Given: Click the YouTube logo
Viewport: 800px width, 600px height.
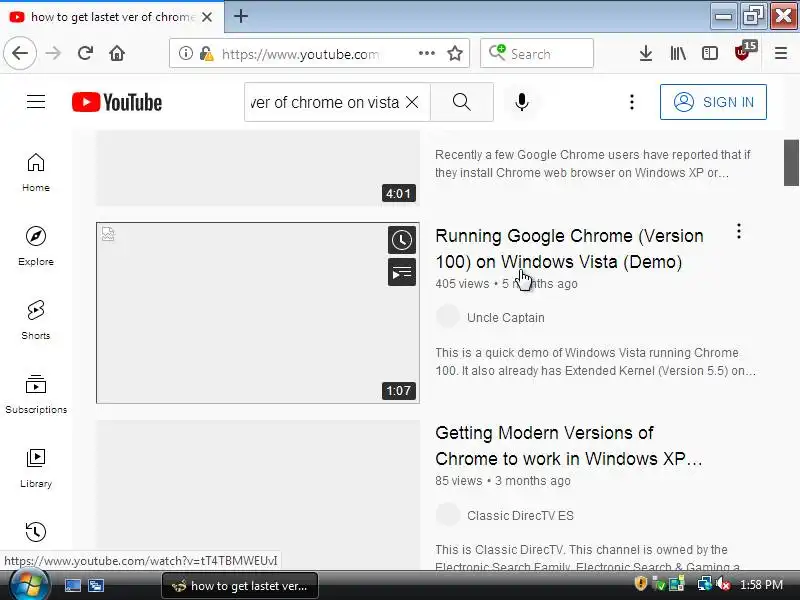Looking at the screenshot, I should click(x=117, y=102).
